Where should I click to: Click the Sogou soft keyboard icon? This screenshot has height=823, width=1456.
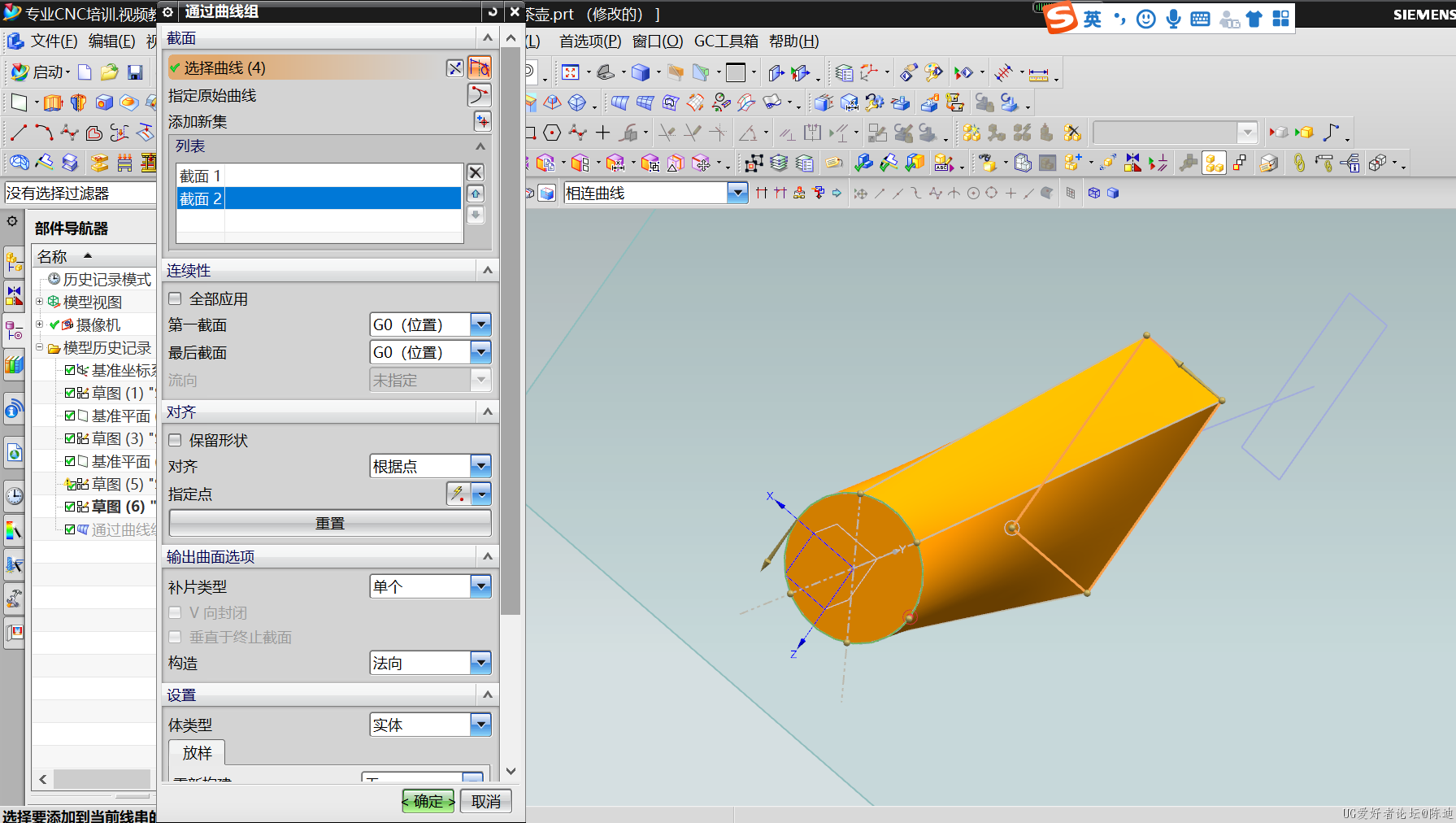(1200, 19)
